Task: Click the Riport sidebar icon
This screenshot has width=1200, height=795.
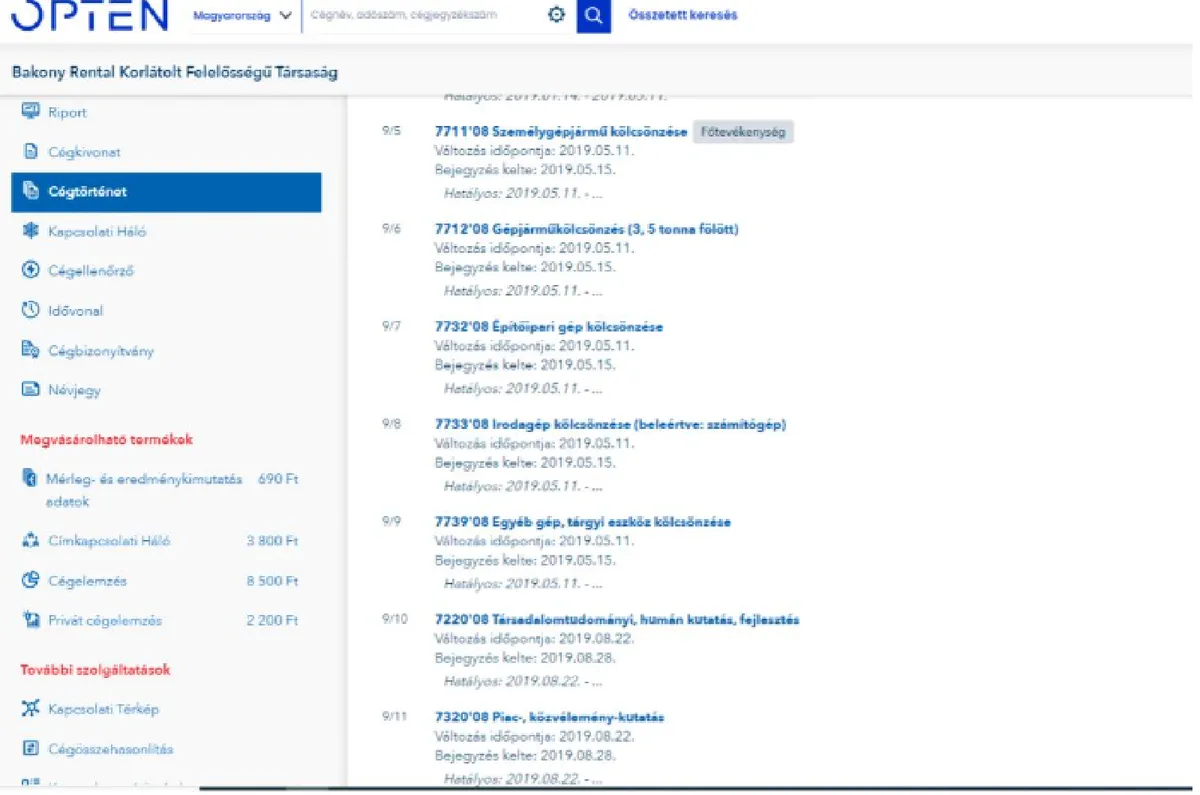Action: tap(30, 112)
